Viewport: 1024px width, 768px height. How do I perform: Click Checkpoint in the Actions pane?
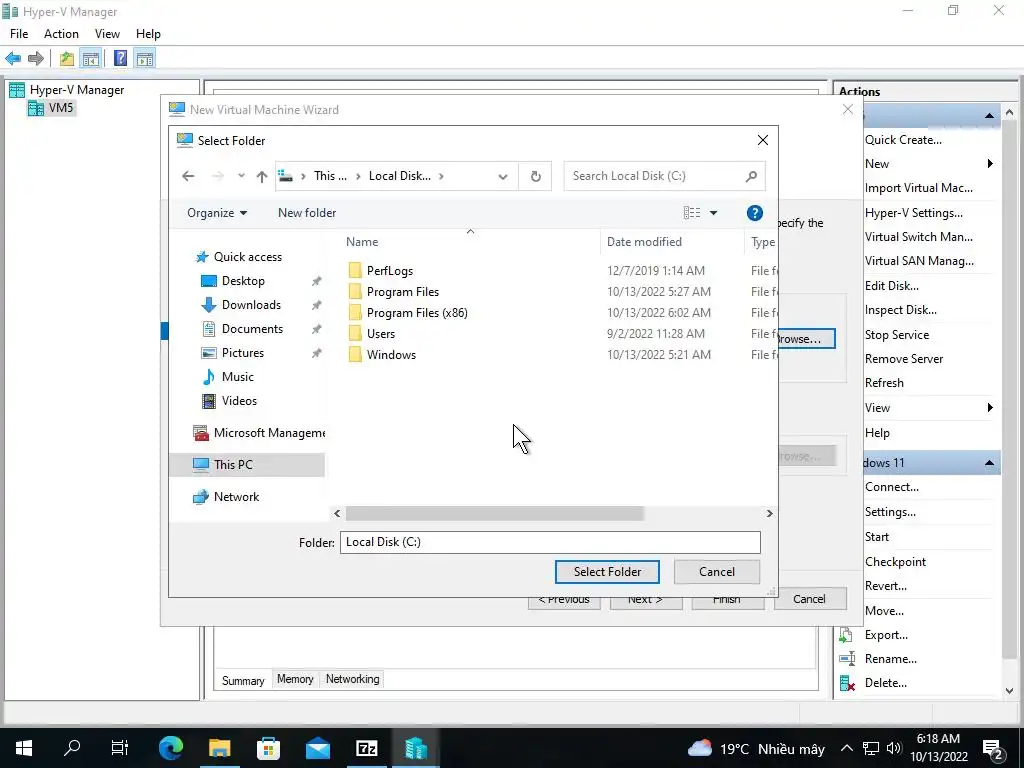click(x=895, y=562)
